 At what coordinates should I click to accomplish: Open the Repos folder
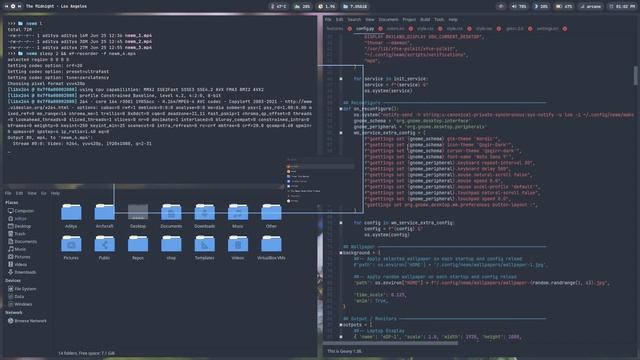pyautogui.click(x=138, y=247)
